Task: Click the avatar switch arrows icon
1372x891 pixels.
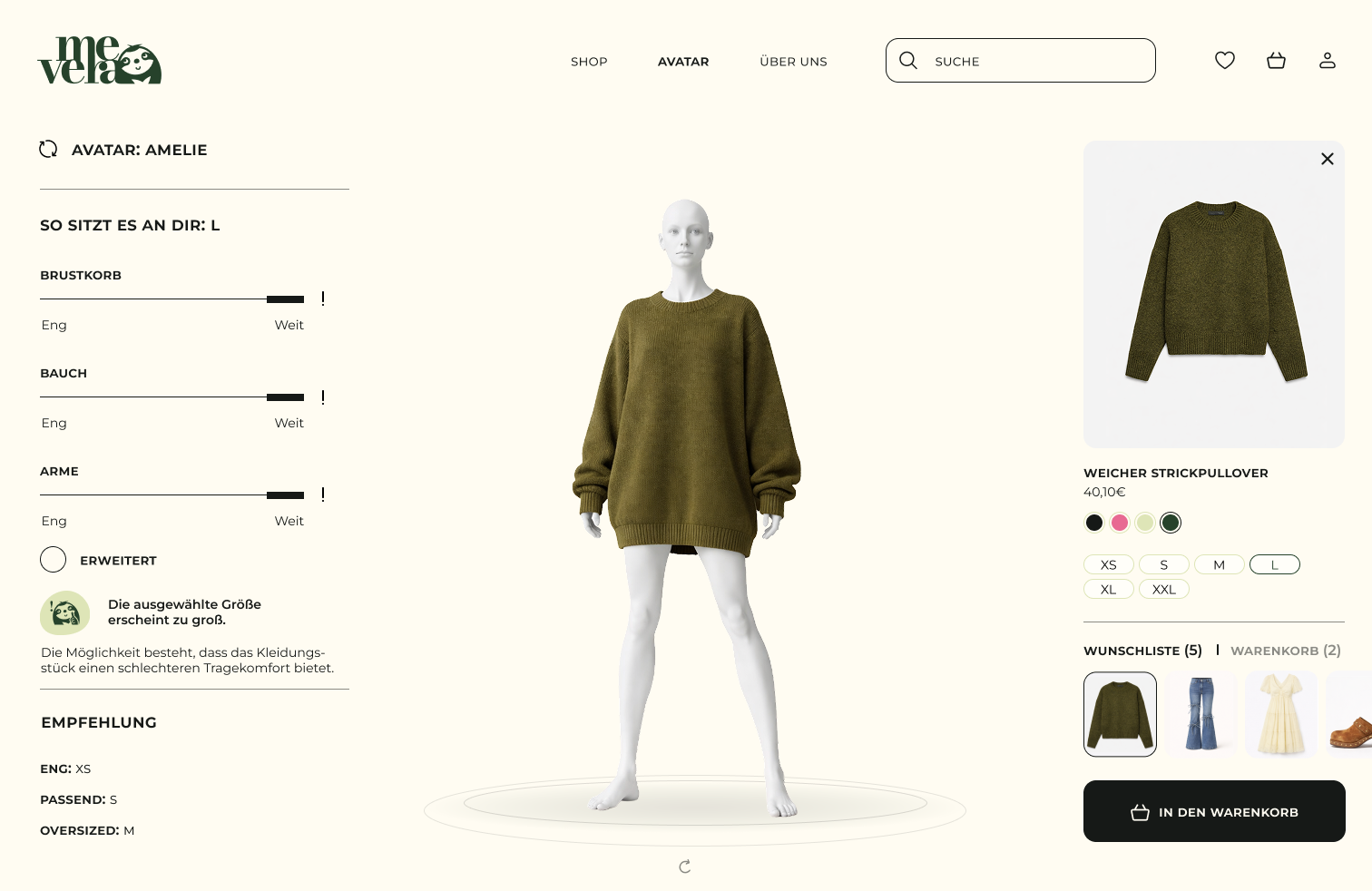Action: pyautogui.click(x=48, y=149)
